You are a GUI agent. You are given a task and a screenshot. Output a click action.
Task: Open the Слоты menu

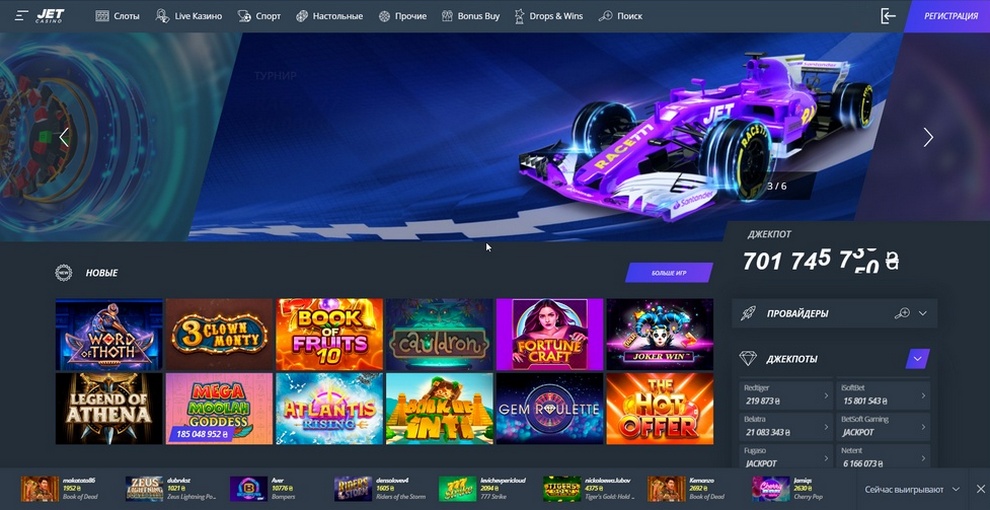(117, 16)
